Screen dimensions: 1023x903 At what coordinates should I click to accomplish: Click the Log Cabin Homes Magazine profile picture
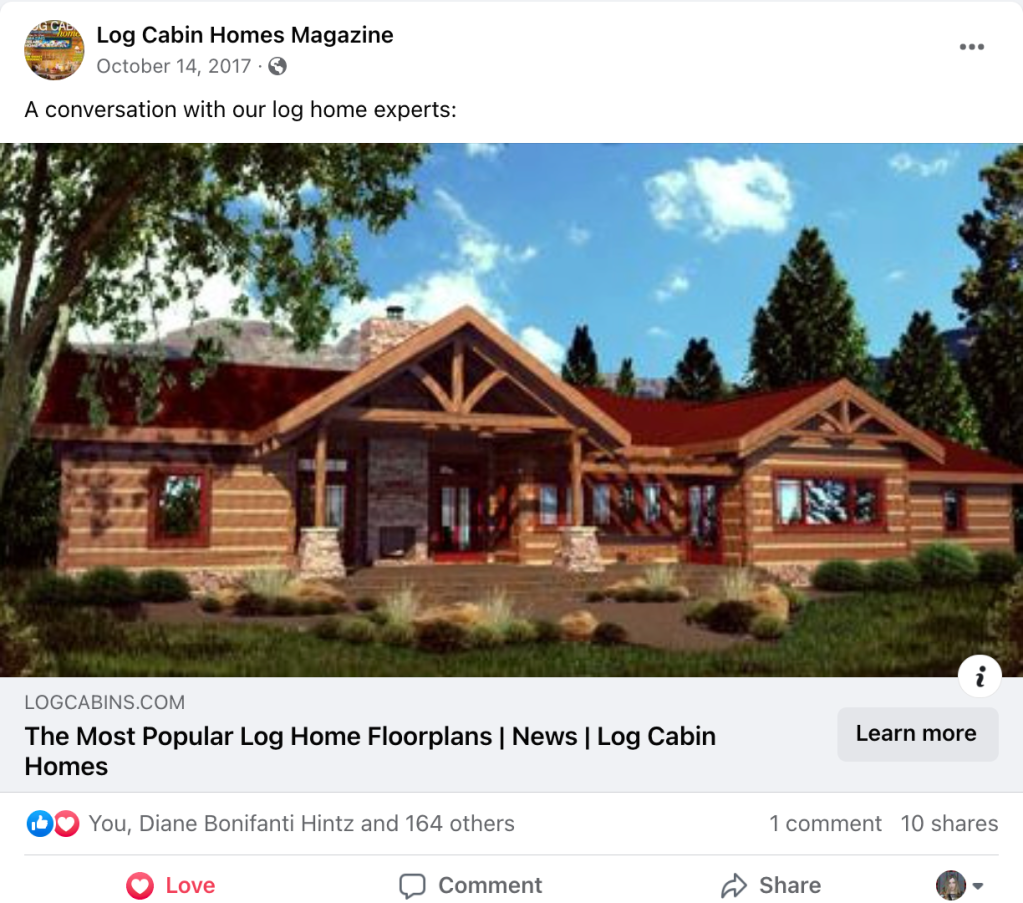click(x=54, y=50)
